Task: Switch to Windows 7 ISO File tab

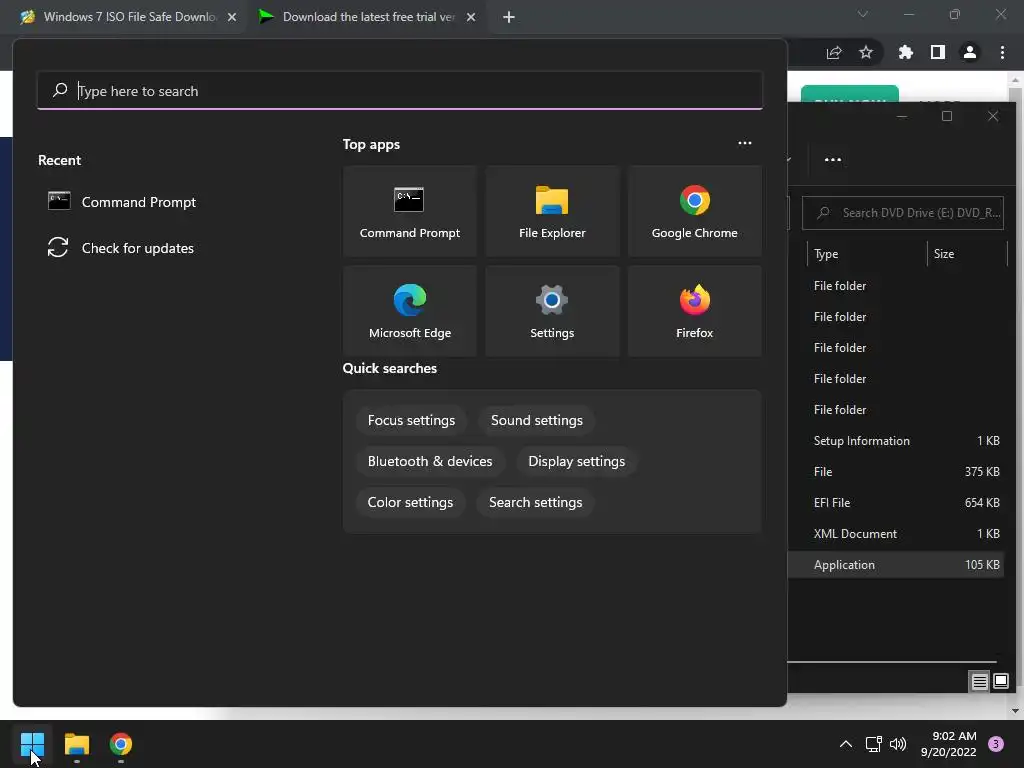Action: [129, 17]
